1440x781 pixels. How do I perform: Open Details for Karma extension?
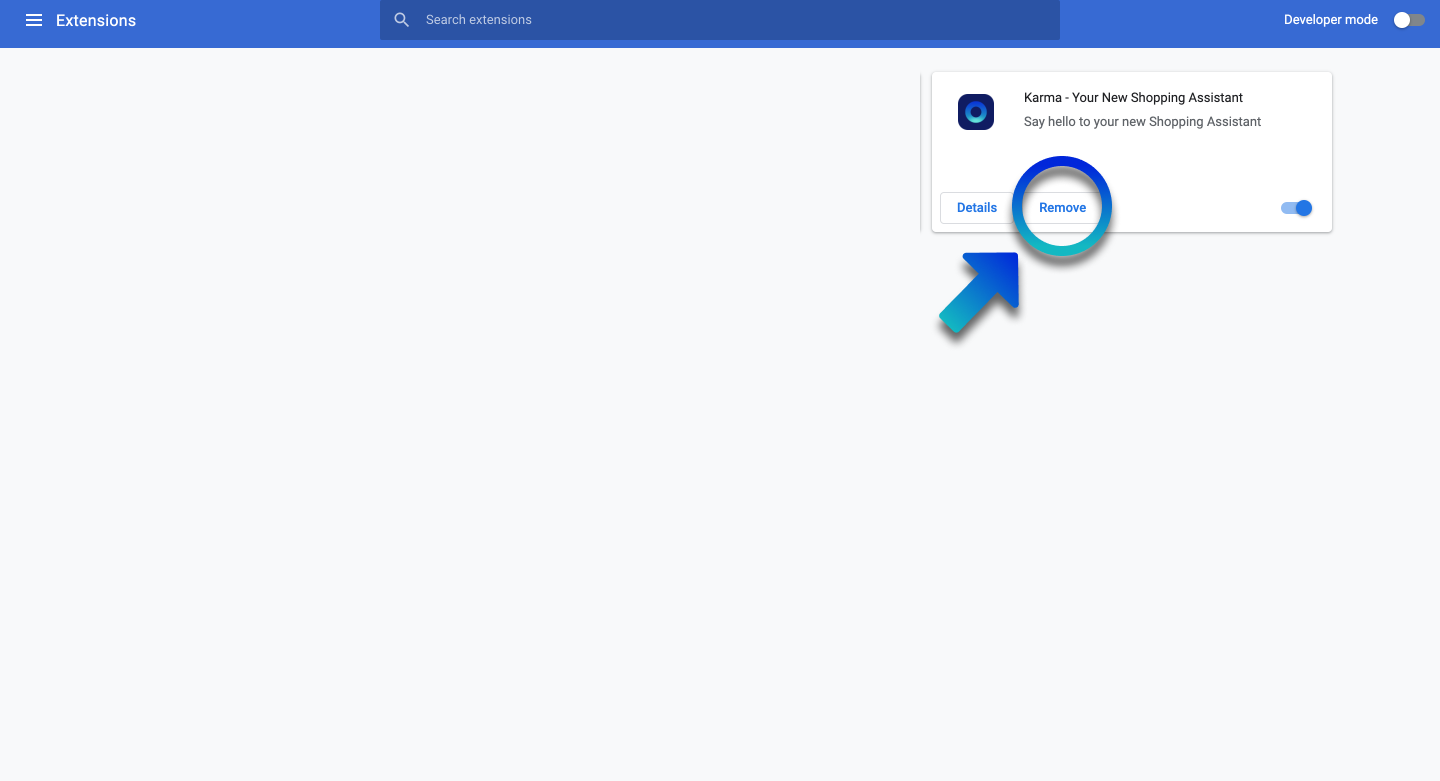pos(977,208)
